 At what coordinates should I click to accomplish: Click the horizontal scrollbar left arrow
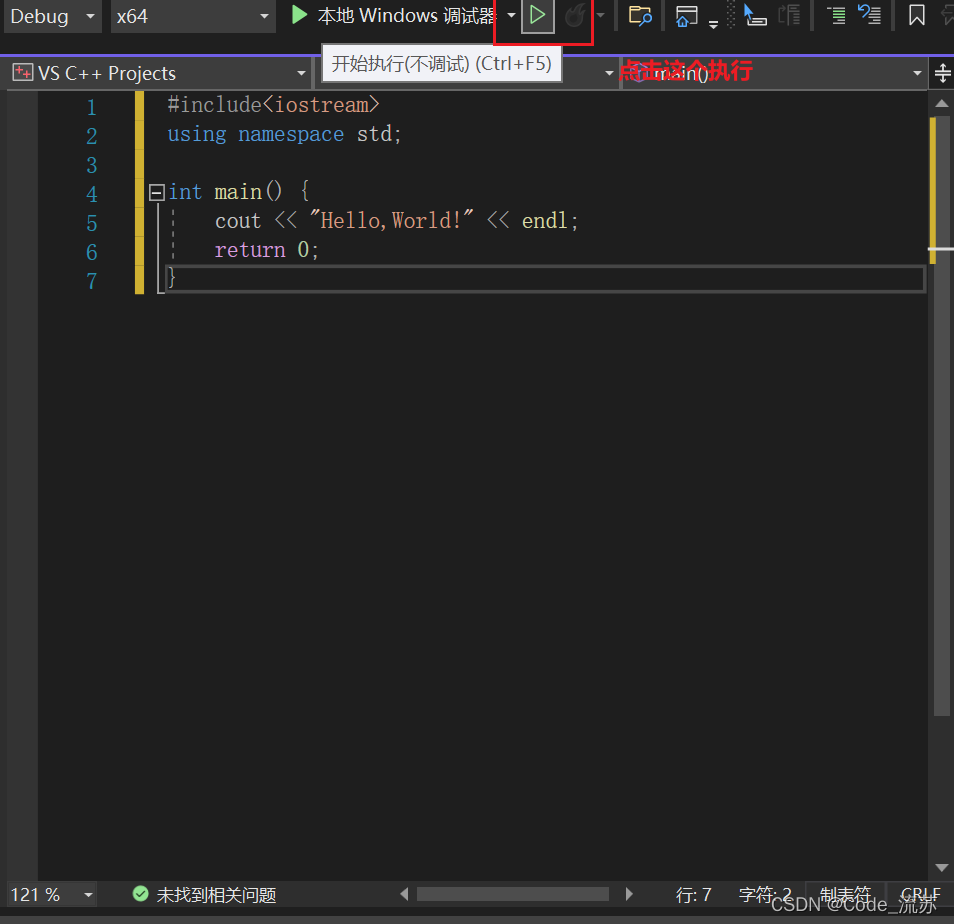tap(404, 894)
